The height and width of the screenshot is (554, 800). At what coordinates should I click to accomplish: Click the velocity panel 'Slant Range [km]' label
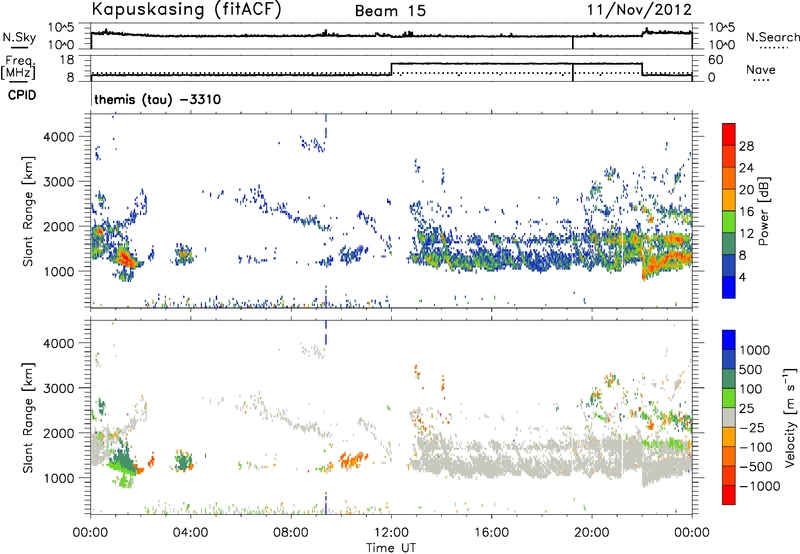click(x=28, y=417)
